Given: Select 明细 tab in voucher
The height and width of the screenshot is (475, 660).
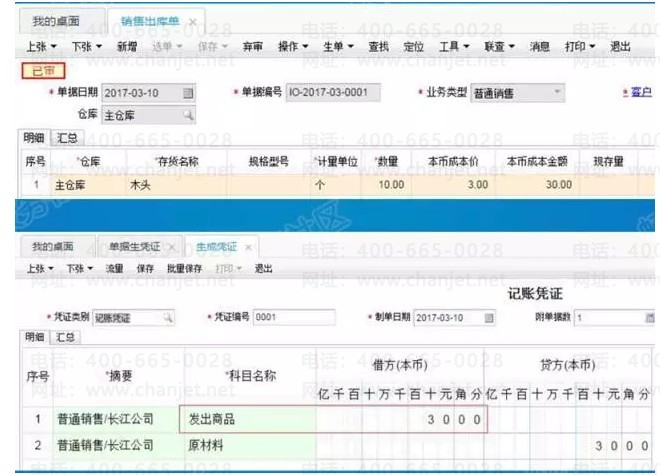Looking at the screenshot, I should [35, 337].
